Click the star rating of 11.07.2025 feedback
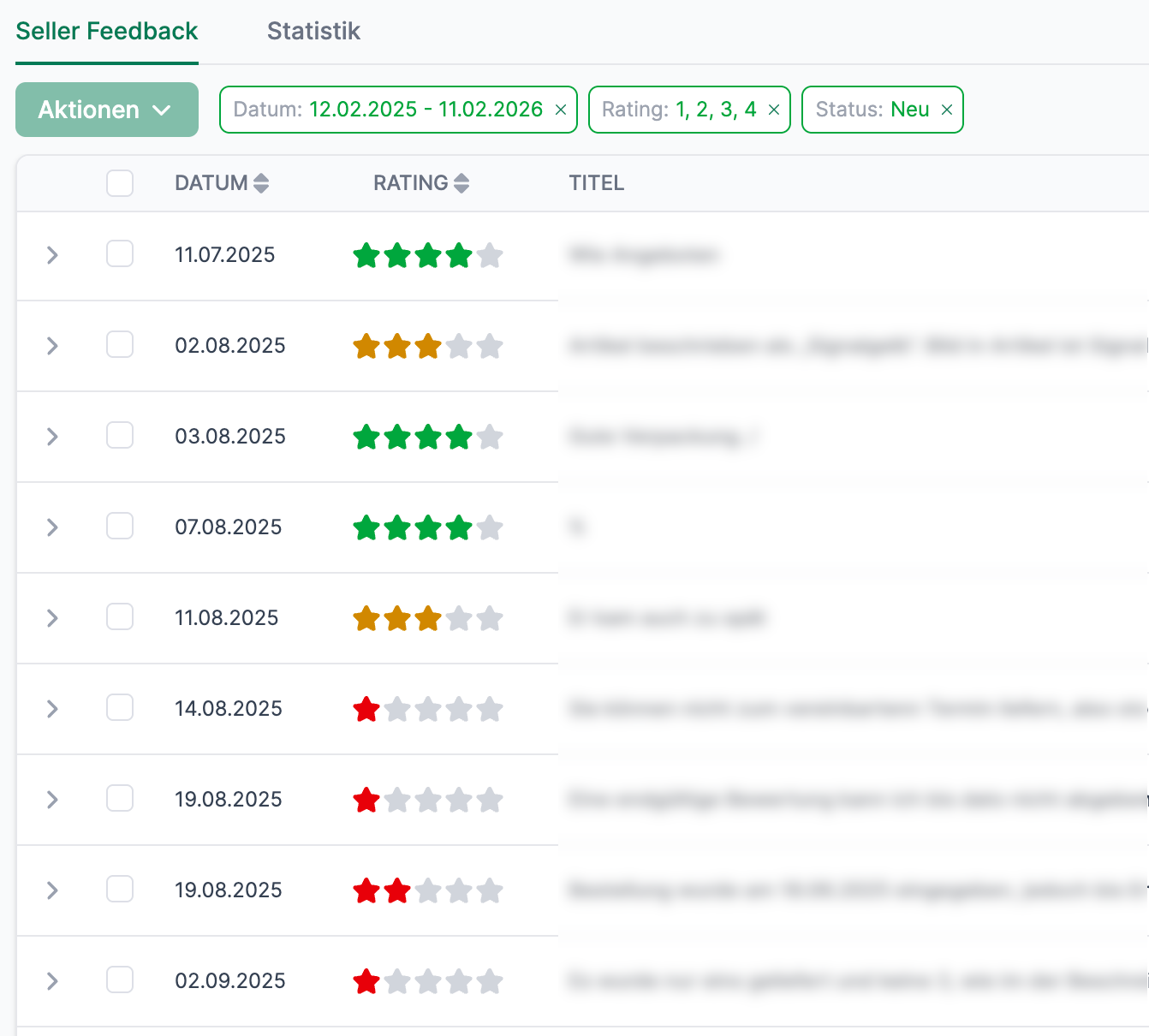 [x=427, y=255]
